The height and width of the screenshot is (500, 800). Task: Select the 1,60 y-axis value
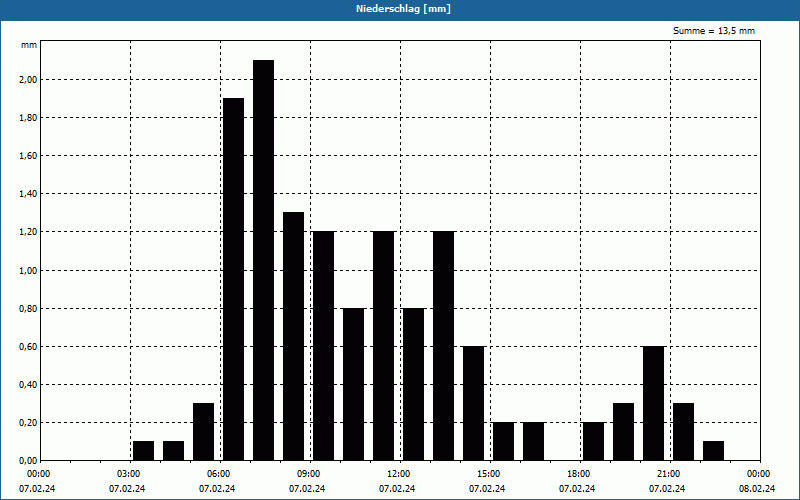(x=28, y=156)
